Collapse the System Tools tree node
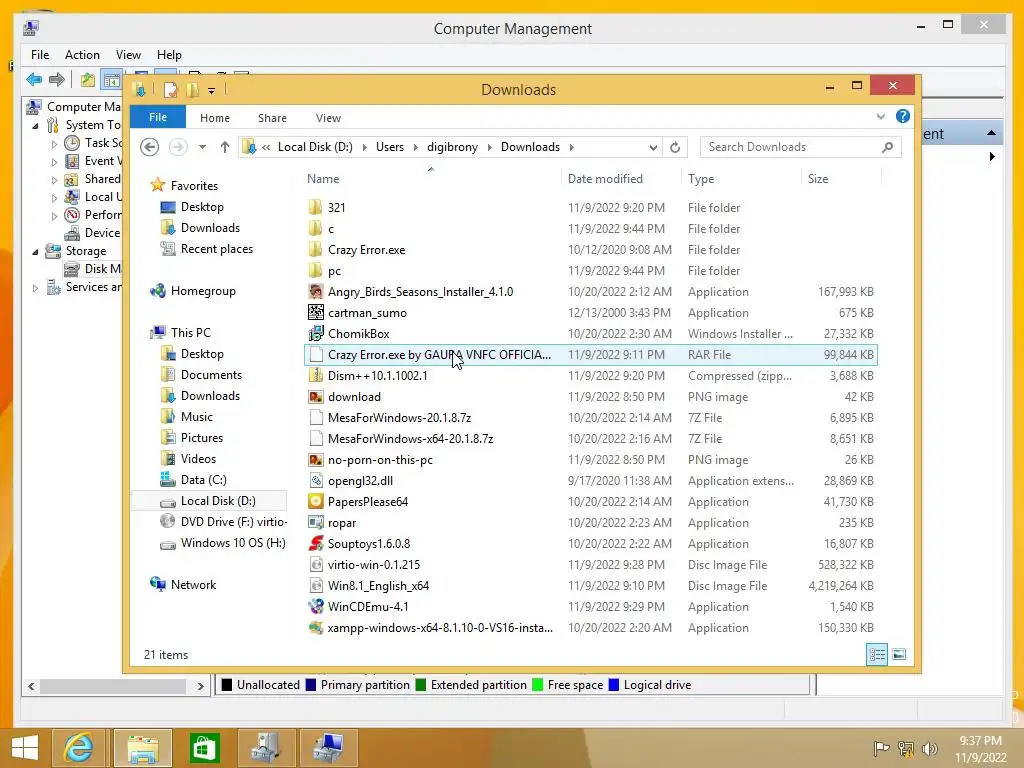 pyautogui.click(x=35, y=125)
